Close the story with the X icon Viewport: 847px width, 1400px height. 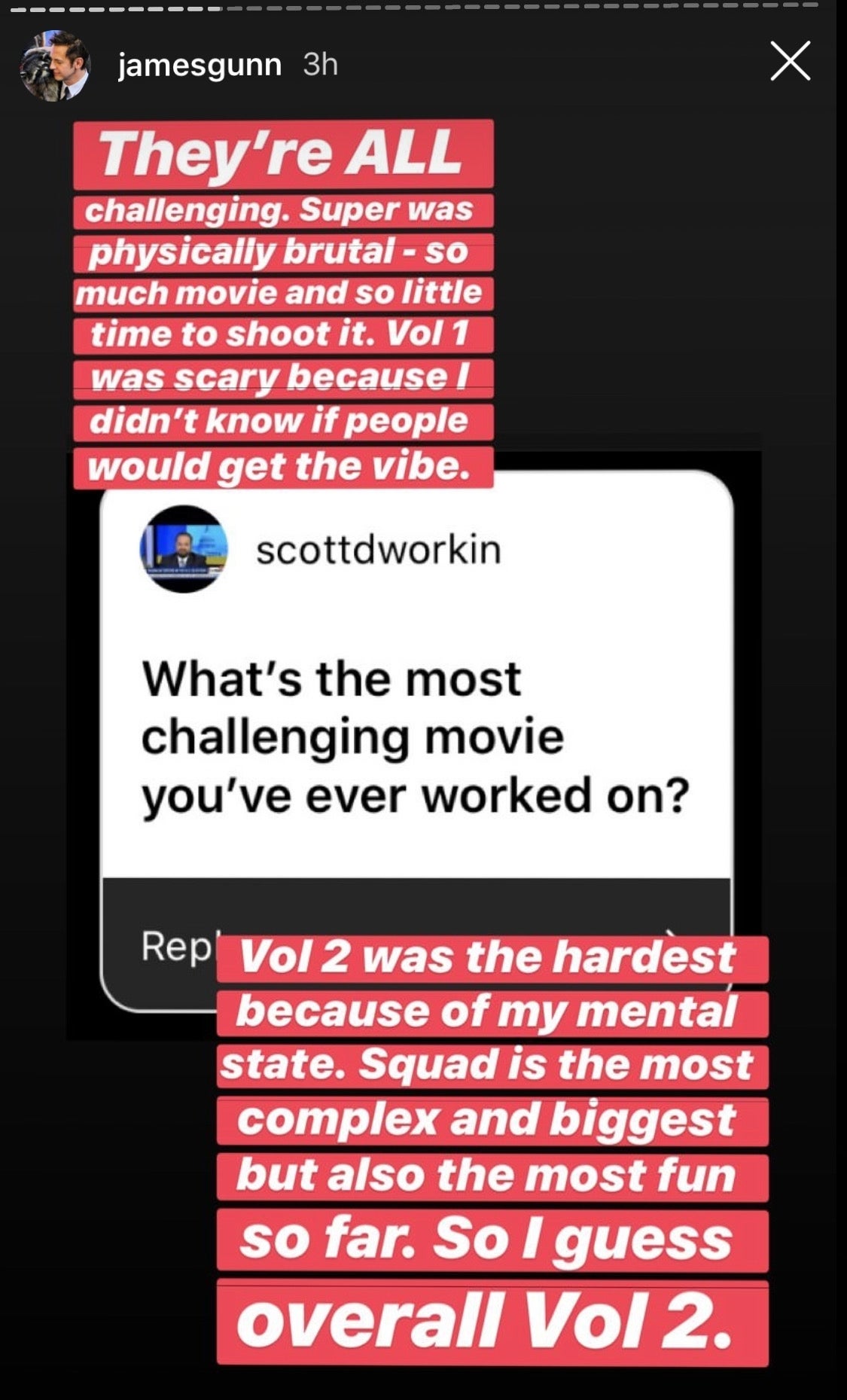pos(790,60)
